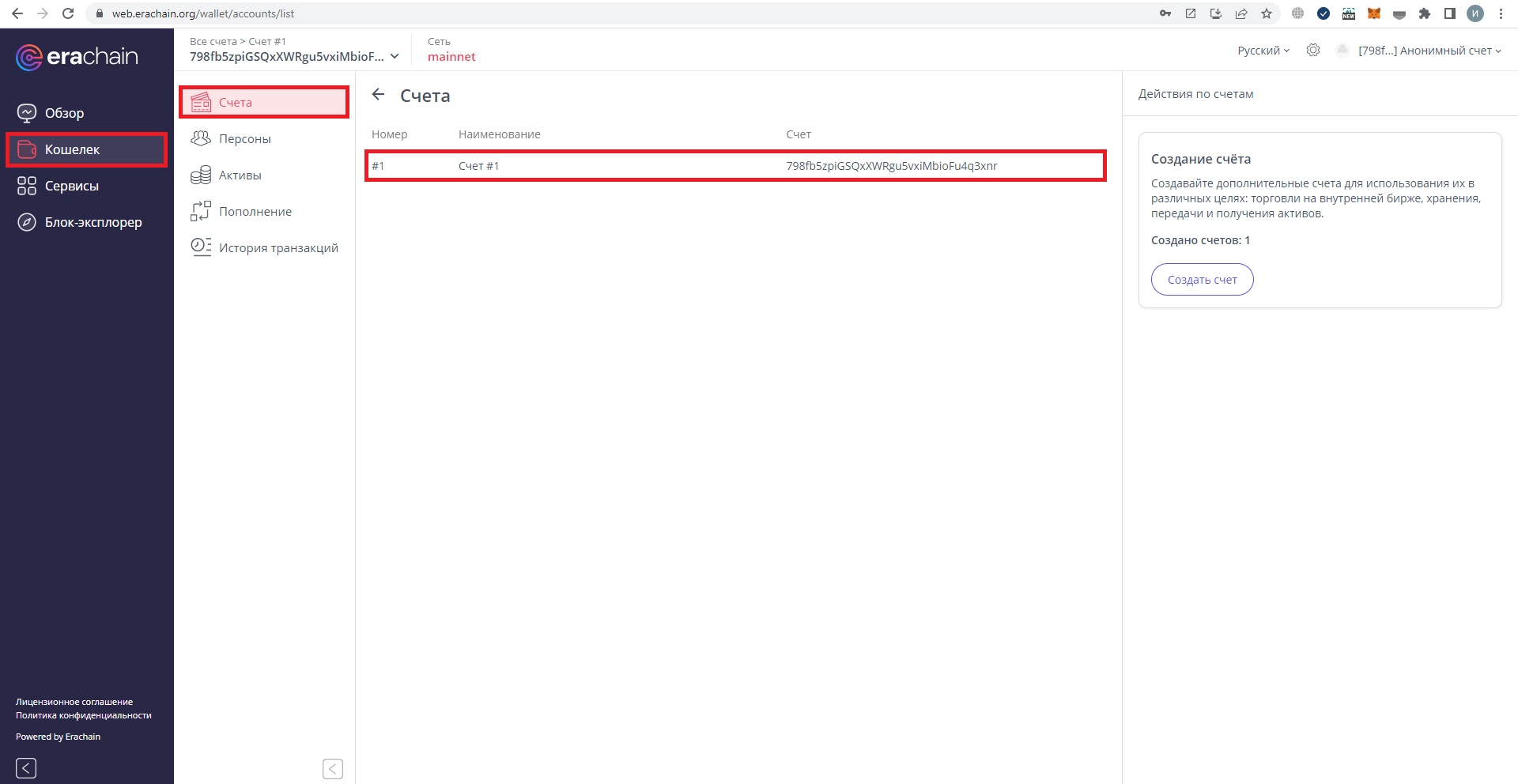Open Блок-эксплорер from sidebar
This screenshot has width=1518, height=784.
[x=93, y=222]
